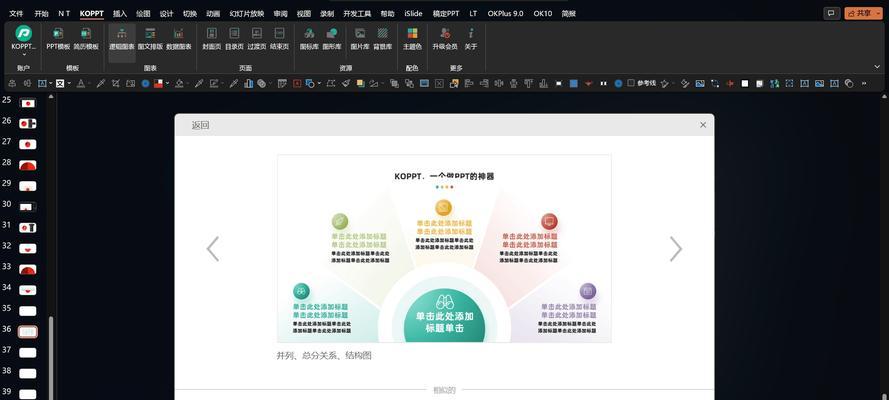Viewport: 889px width, 400px height.
Task: Insert a 封面页 cover page
Action: point(211,39)
